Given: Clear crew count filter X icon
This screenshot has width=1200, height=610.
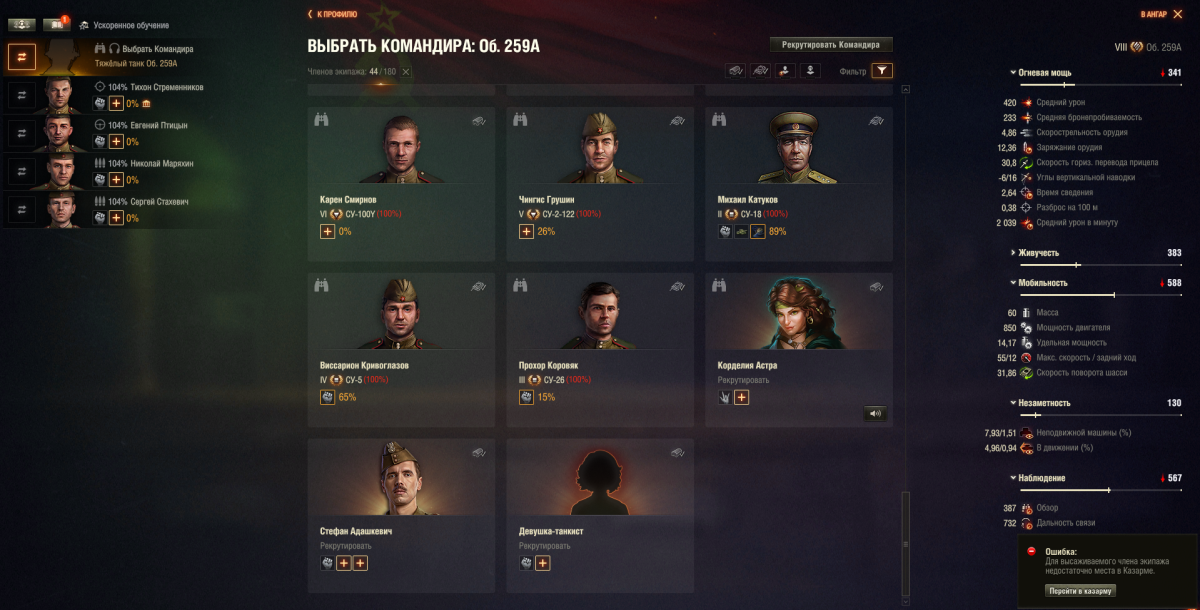Looking at the screenshot, I should 405,72.
